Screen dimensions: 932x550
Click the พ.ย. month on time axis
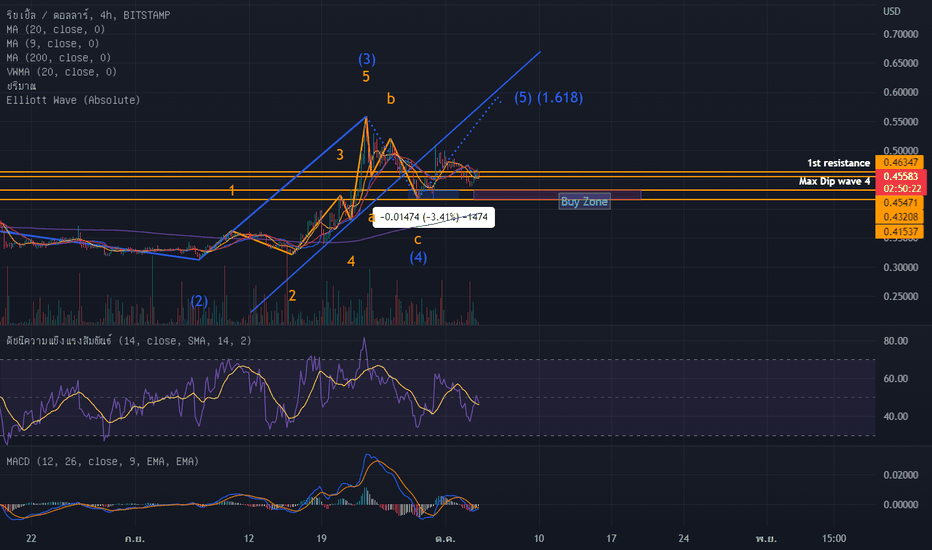pos(766,539)
